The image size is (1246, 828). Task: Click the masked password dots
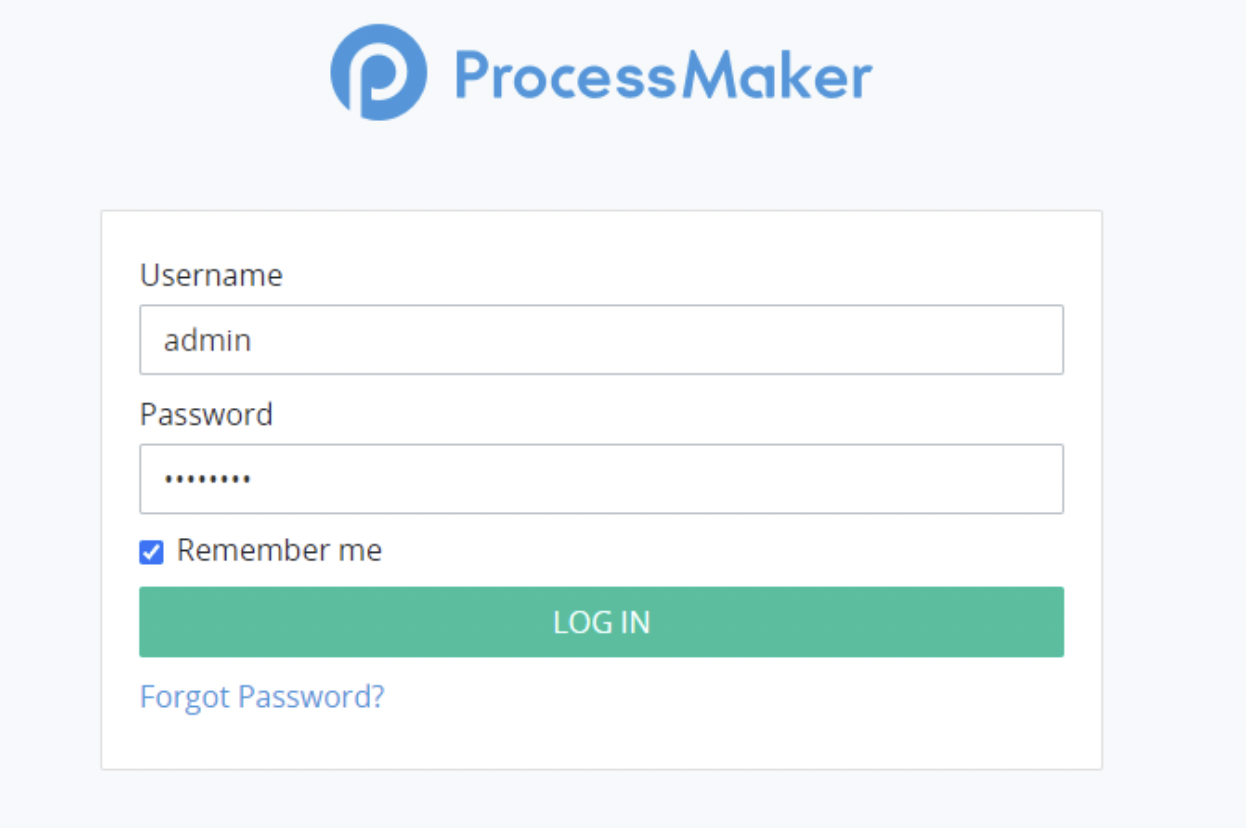click(x=208, y=480)
